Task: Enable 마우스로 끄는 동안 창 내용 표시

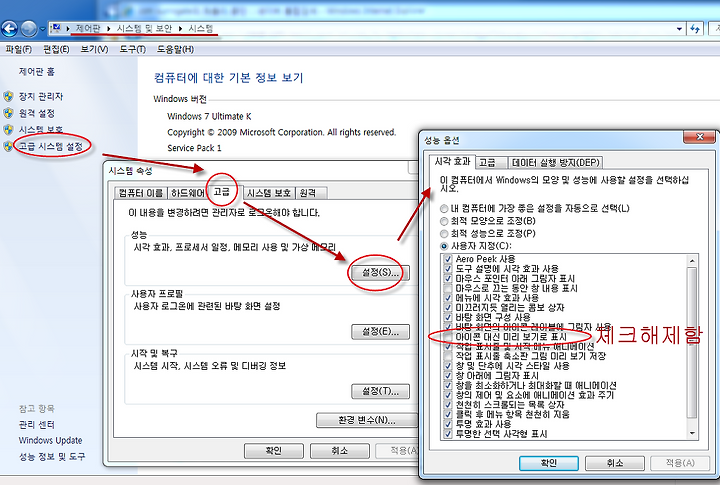Action: point(448,288)
